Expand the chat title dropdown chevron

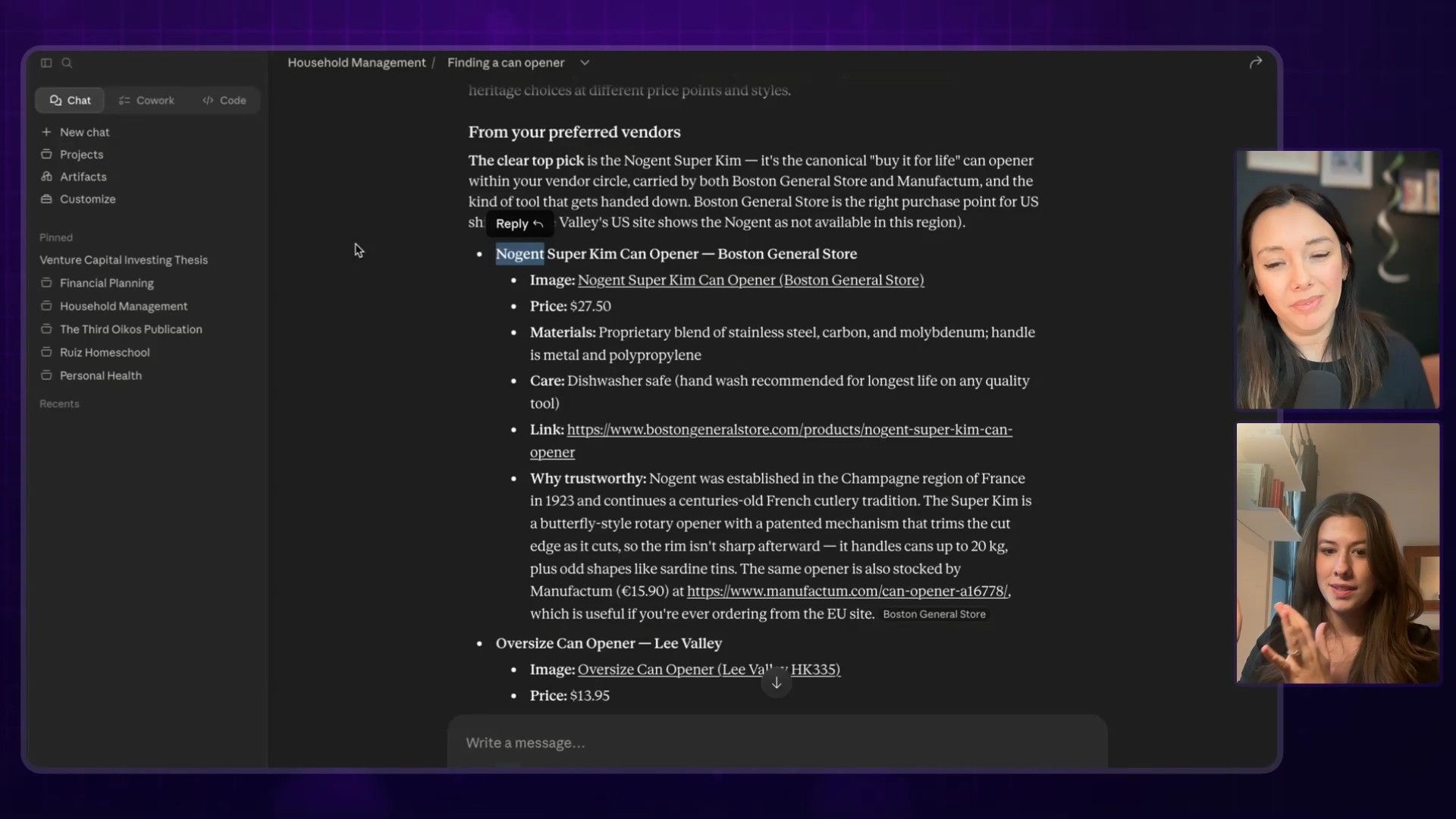click(585, 63)
